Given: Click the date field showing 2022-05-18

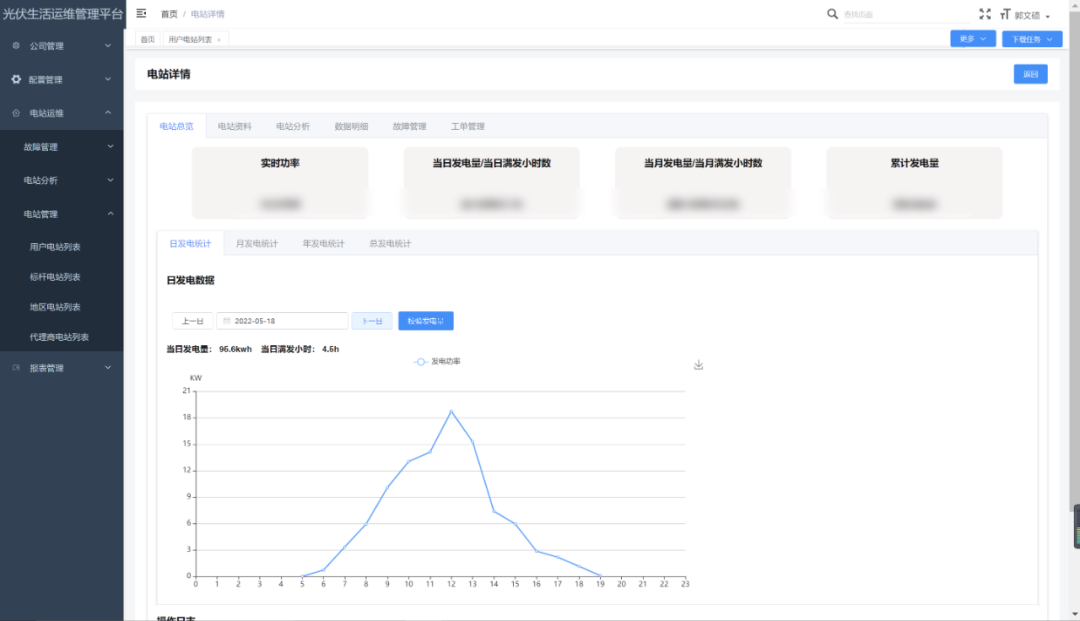Looking at the screenshot, I should [x=282, y=321].
